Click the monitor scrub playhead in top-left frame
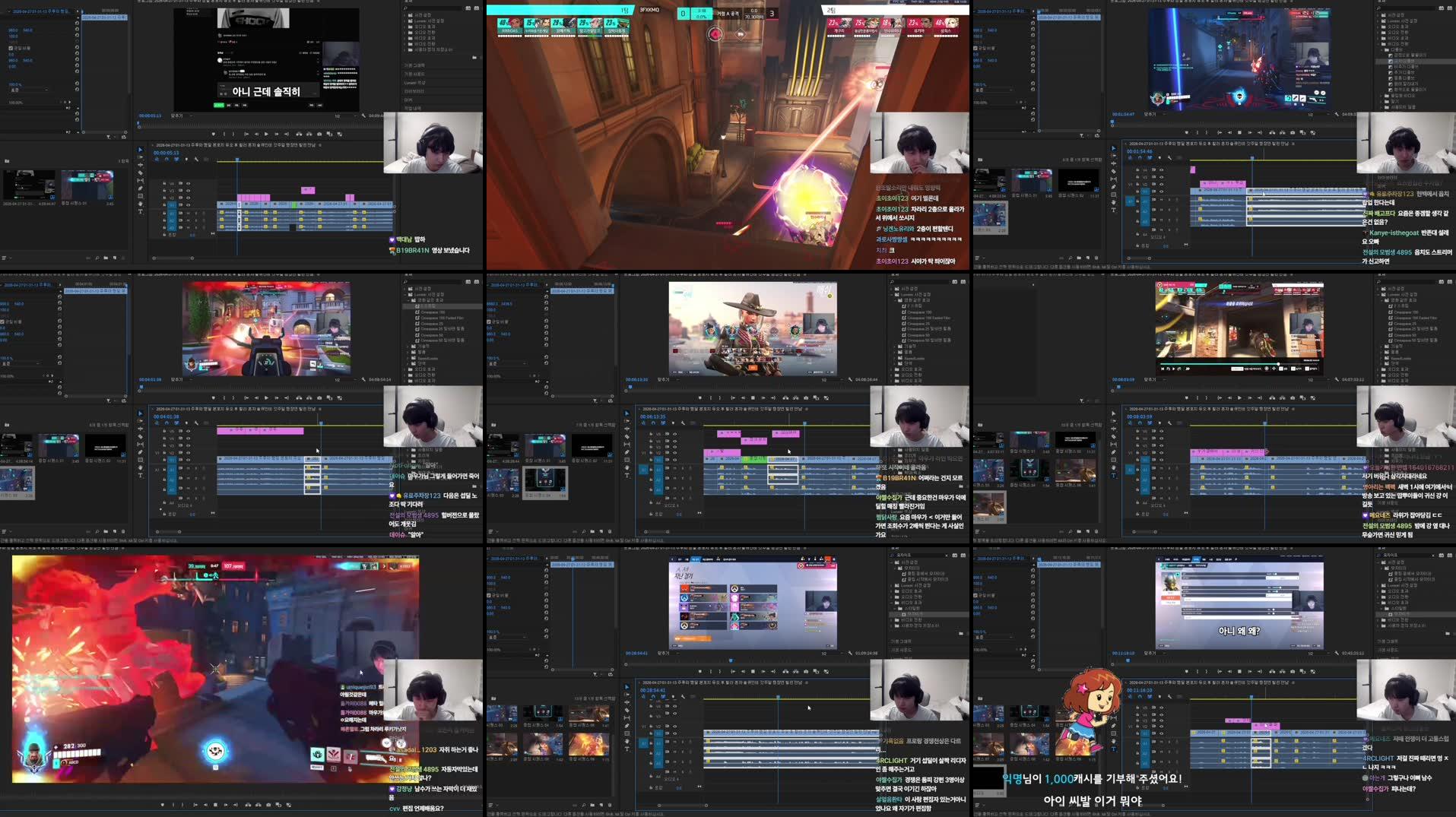 [138, 123]
